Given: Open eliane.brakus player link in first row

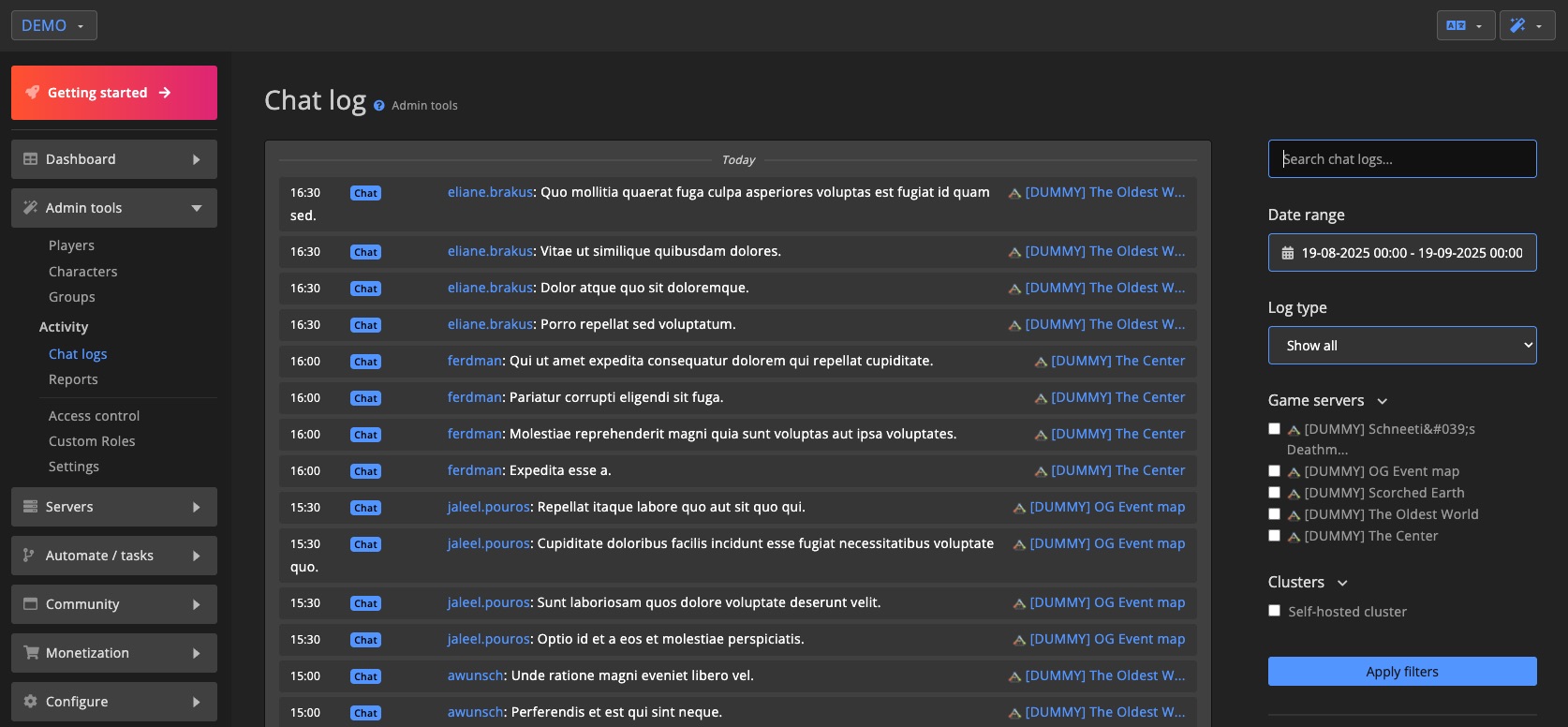Looking at the screenshot, I should click(x=490, y=192).
